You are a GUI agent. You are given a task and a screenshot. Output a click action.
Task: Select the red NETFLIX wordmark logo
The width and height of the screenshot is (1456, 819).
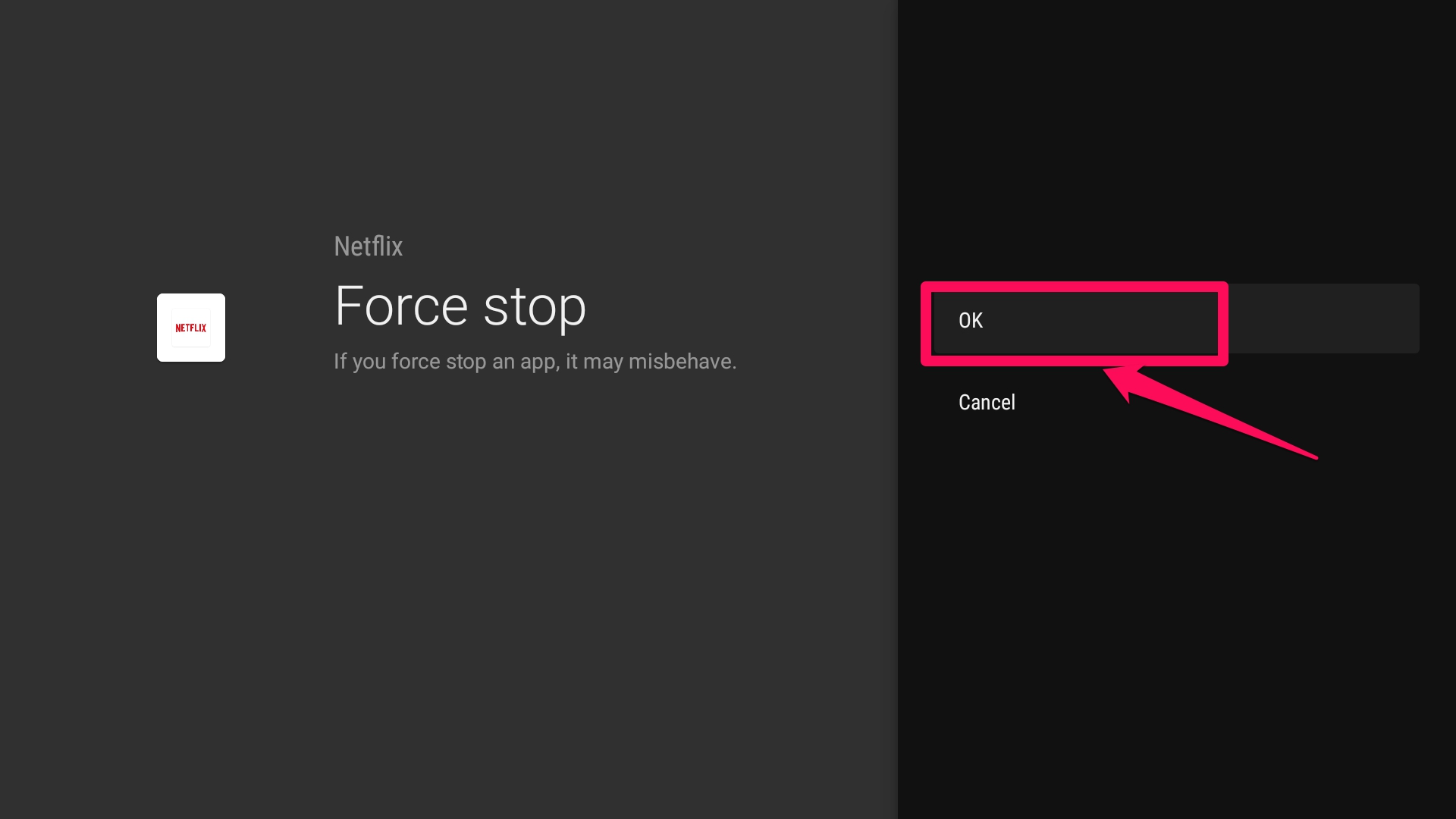191,328
